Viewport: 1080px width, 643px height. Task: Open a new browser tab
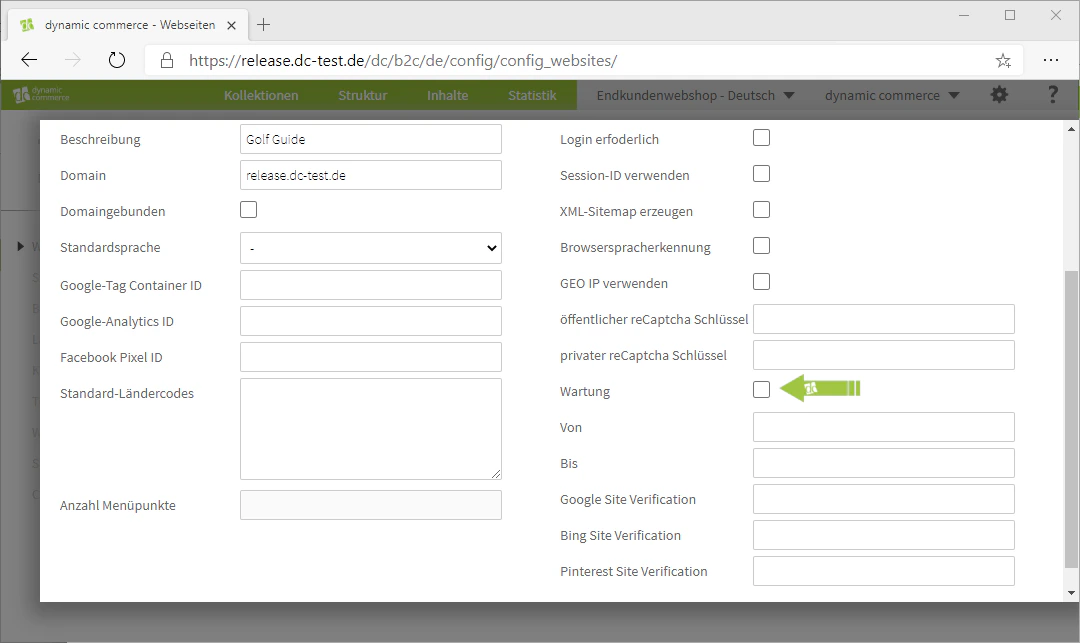click(x=263, y=25)
